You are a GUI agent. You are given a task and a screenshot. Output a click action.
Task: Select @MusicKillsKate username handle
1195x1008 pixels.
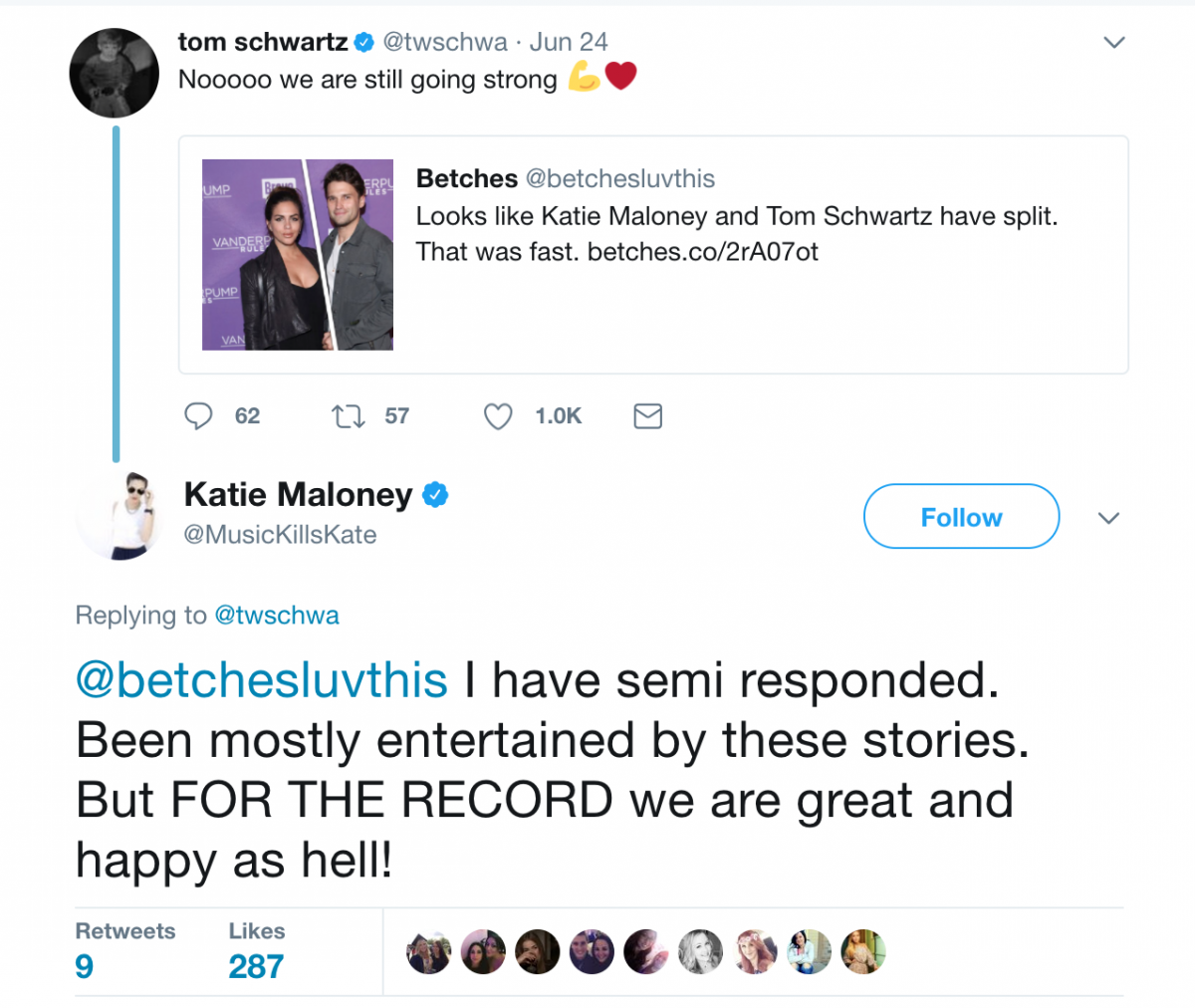[x=280, y=534]
